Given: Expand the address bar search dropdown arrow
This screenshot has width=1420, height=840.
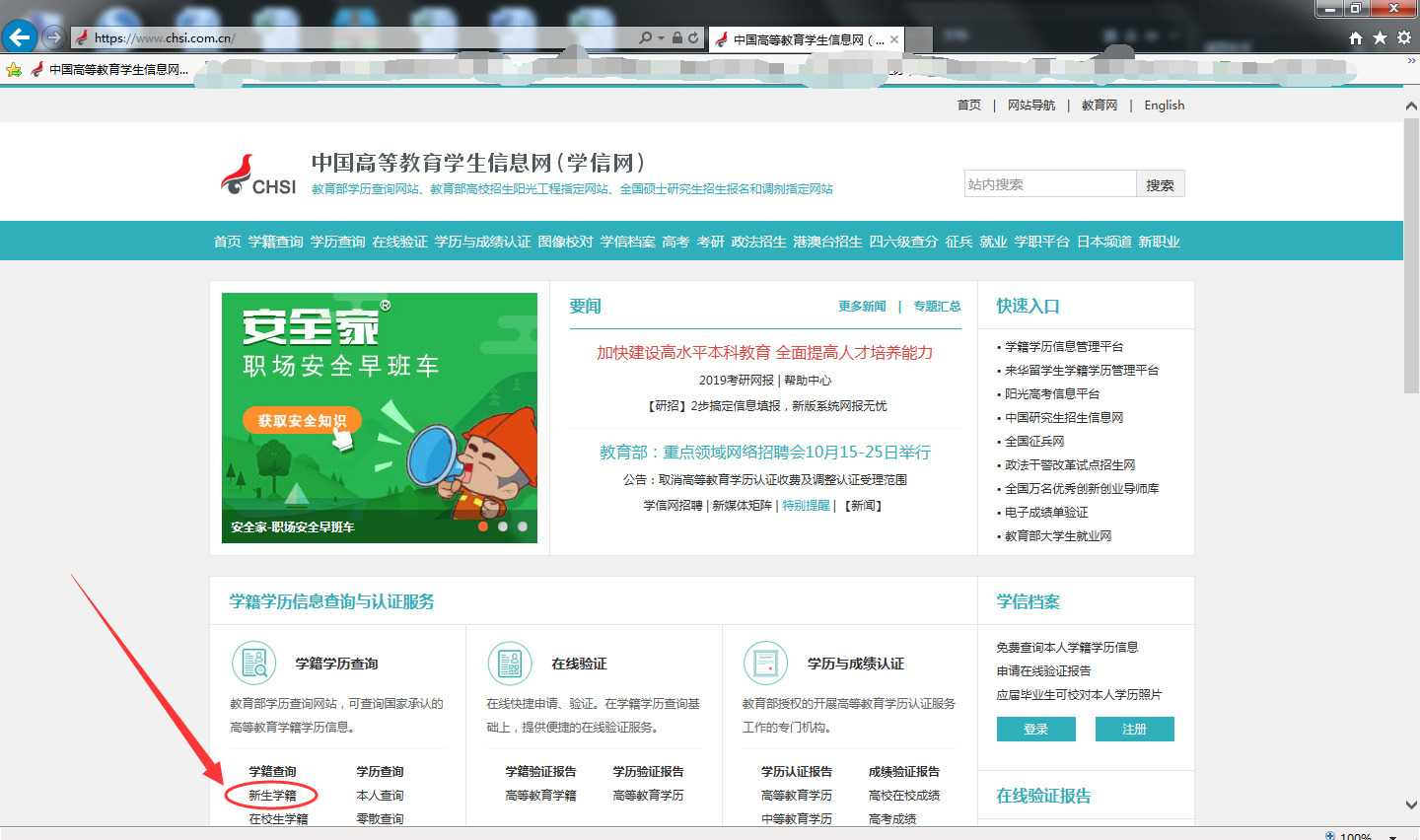Looking at the screenshot, I should point(661,38).
